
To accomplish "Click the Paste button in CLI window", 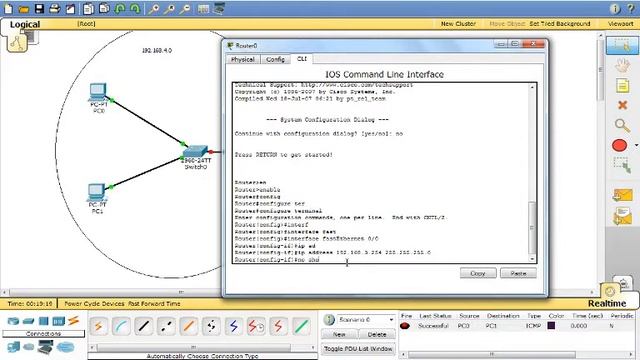I will (518, 273).
